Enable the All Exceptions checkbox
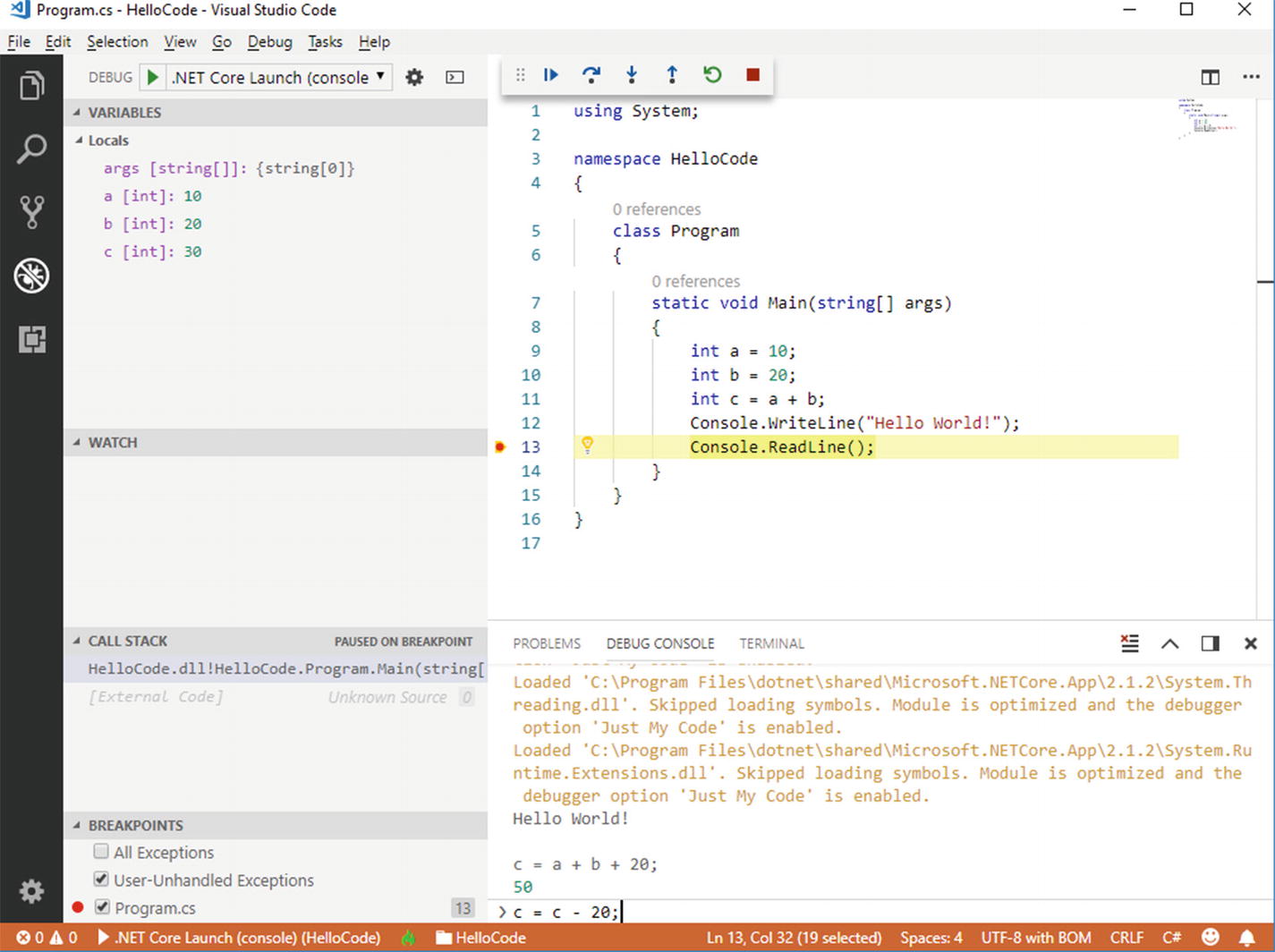The width and height of the screenshot is (1275, 952). [101, 852]
